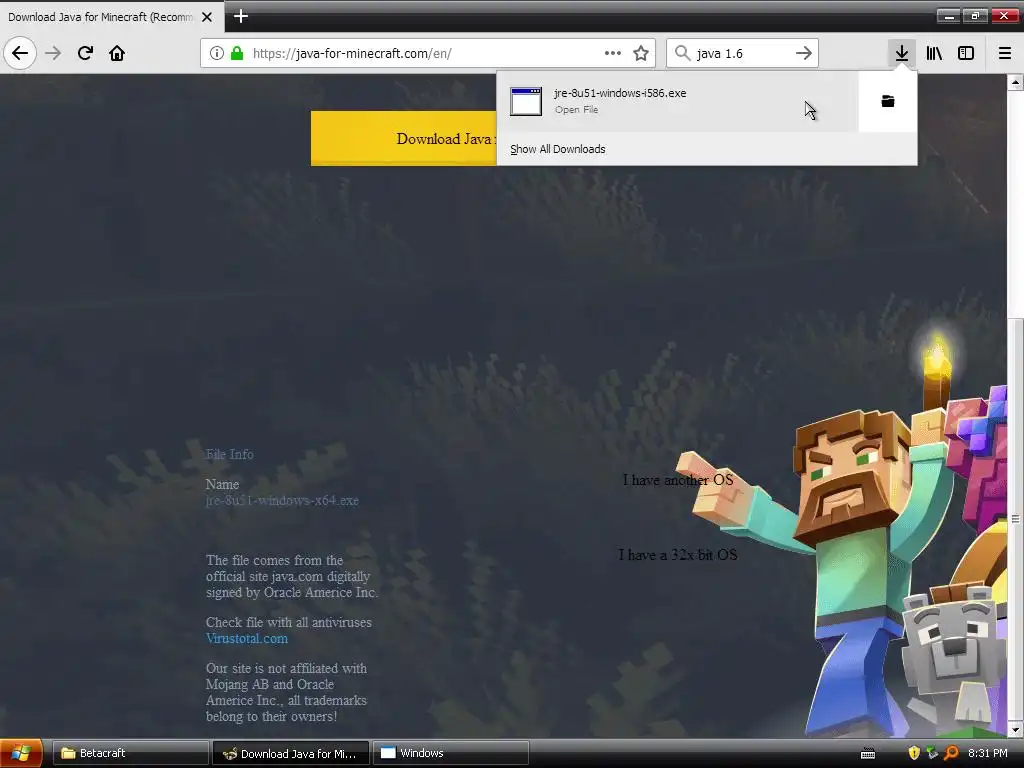Image resolution: width=1024 pixels, height=768 pixels.
Task: Click the search magnifier icon
Action: pyautogui.click(x=682, y=53)
